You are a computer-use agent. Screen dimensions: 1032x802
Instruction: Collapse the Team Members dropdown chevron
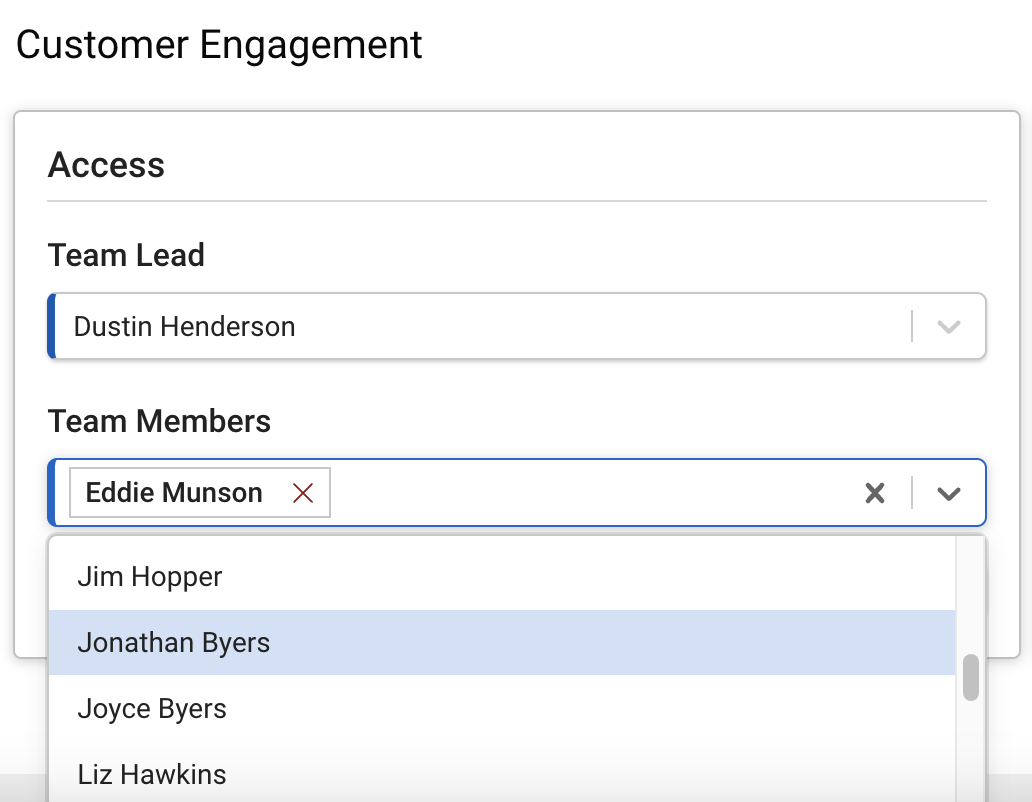tap(948, 493)
